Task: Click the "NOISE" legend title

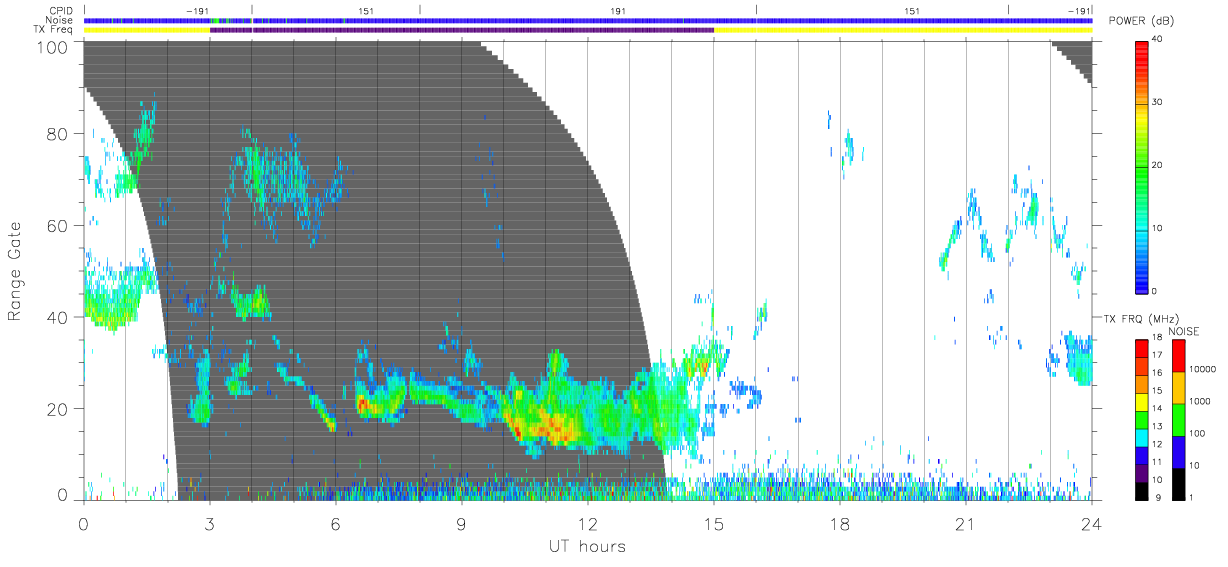Action: [1184, 331]
